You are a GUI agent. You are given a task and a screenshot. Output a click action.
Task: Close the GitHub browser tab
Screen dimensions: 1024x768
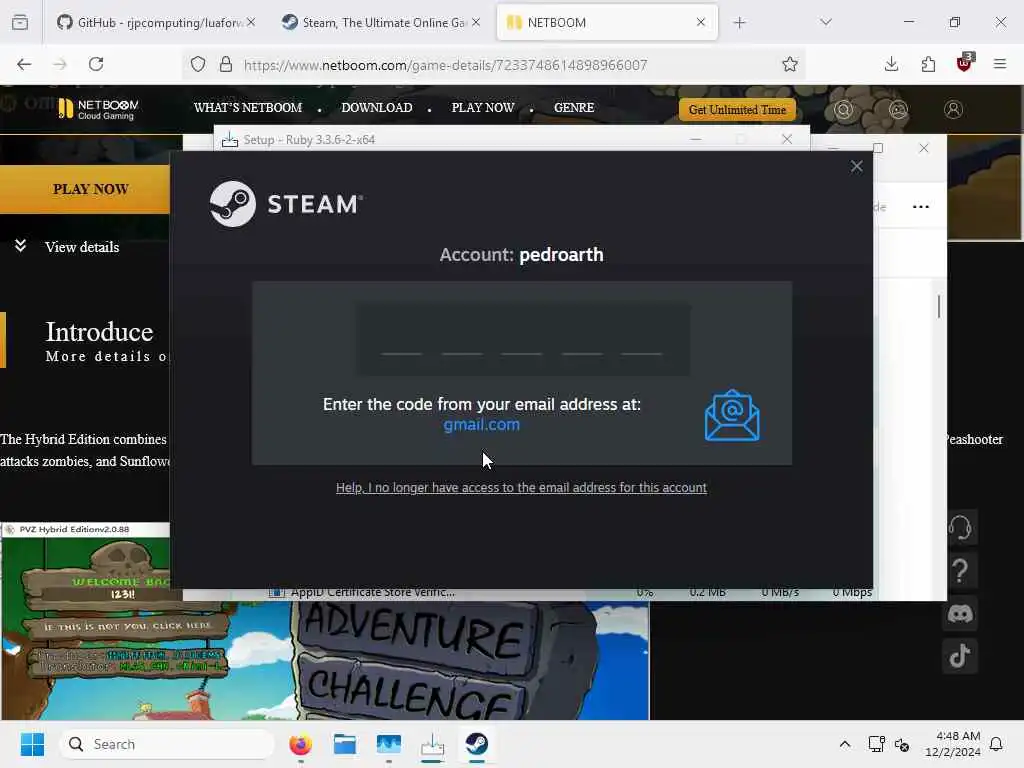(251, 22)
